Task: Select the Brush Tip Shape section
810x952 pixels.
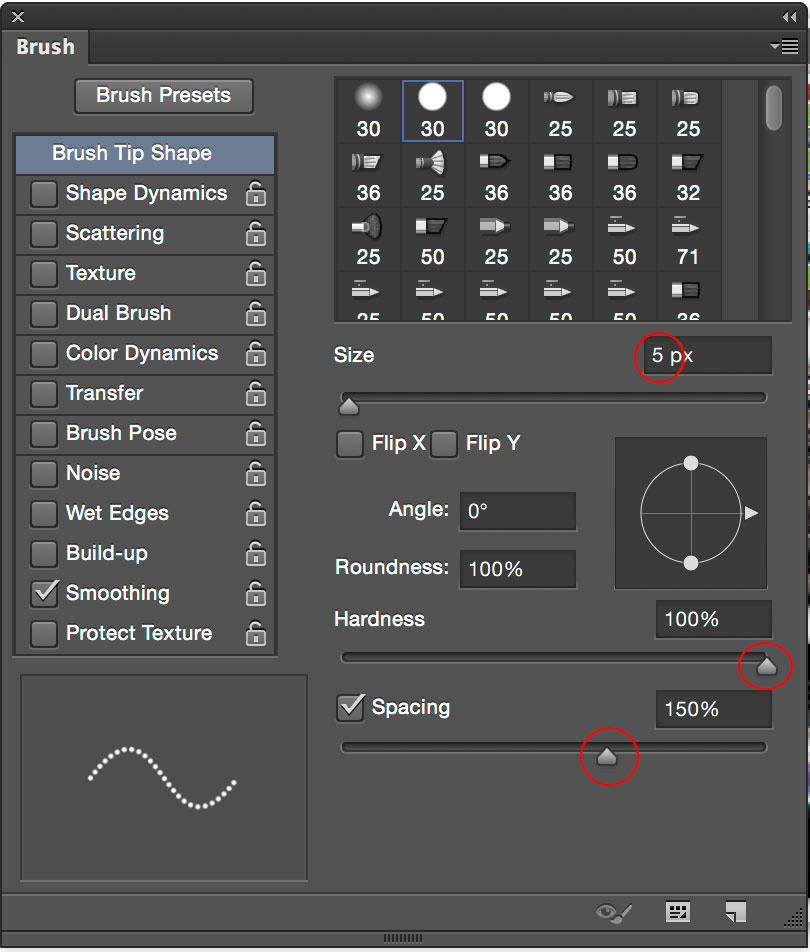Action: (x=143, y=154)
